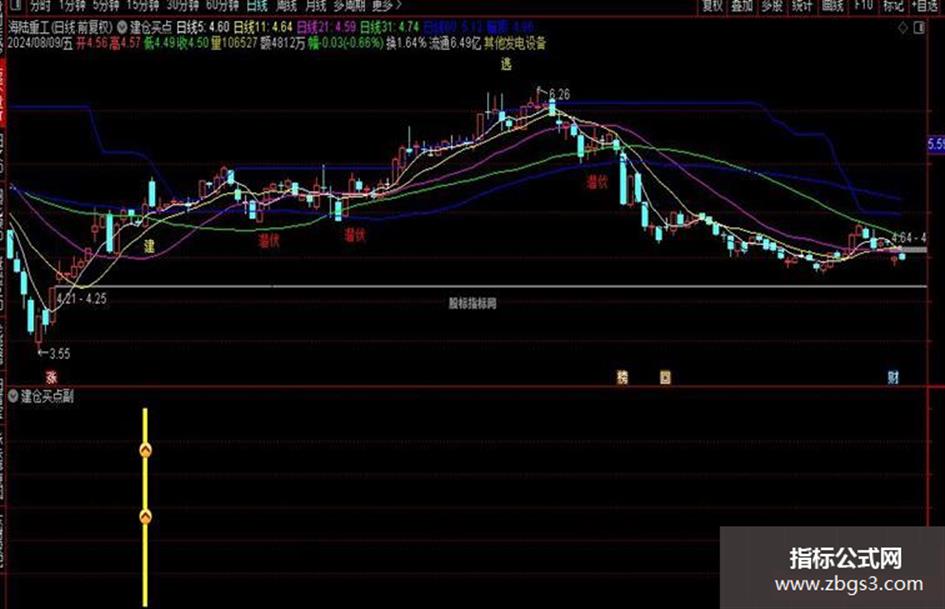Click the lower yellow arrow signal marker
This screenshot has height=609, width=945.
(145, 517)
